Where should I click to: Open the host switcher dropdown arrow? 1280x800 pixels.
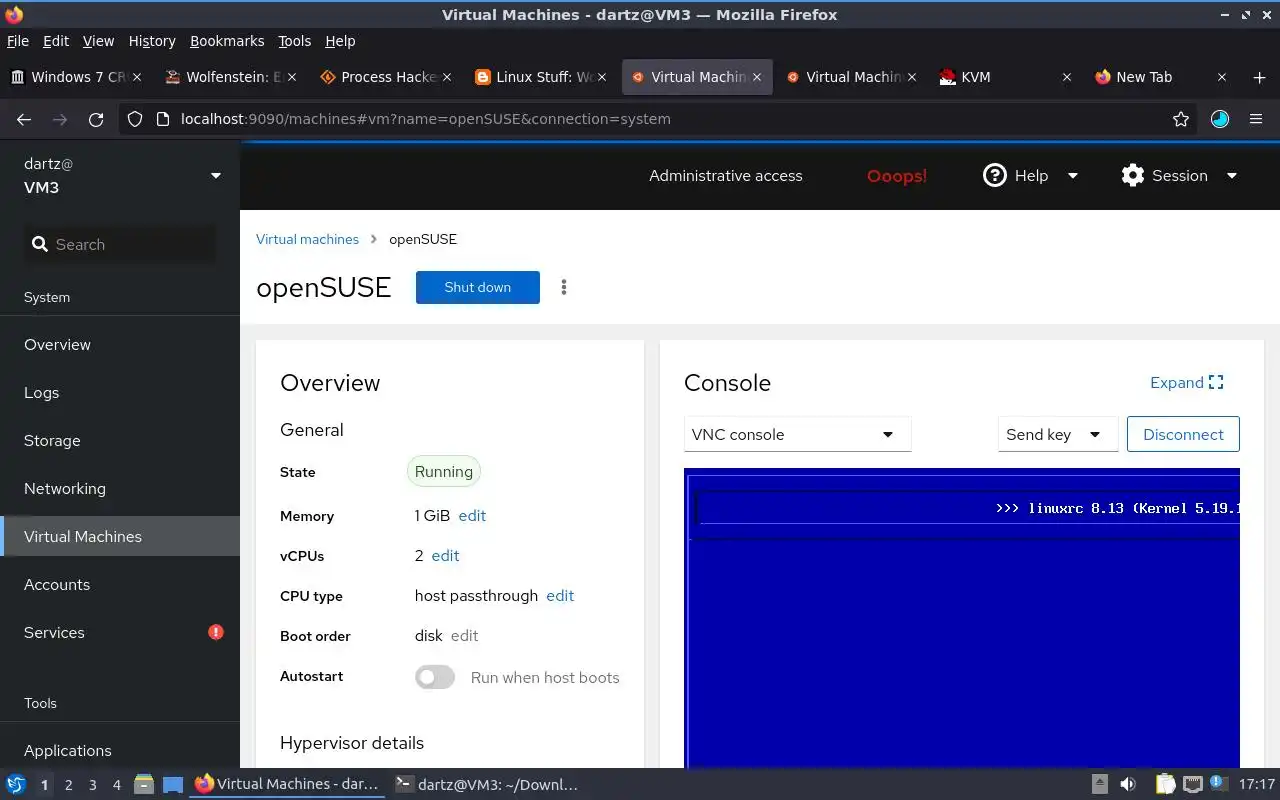point(215,176)
